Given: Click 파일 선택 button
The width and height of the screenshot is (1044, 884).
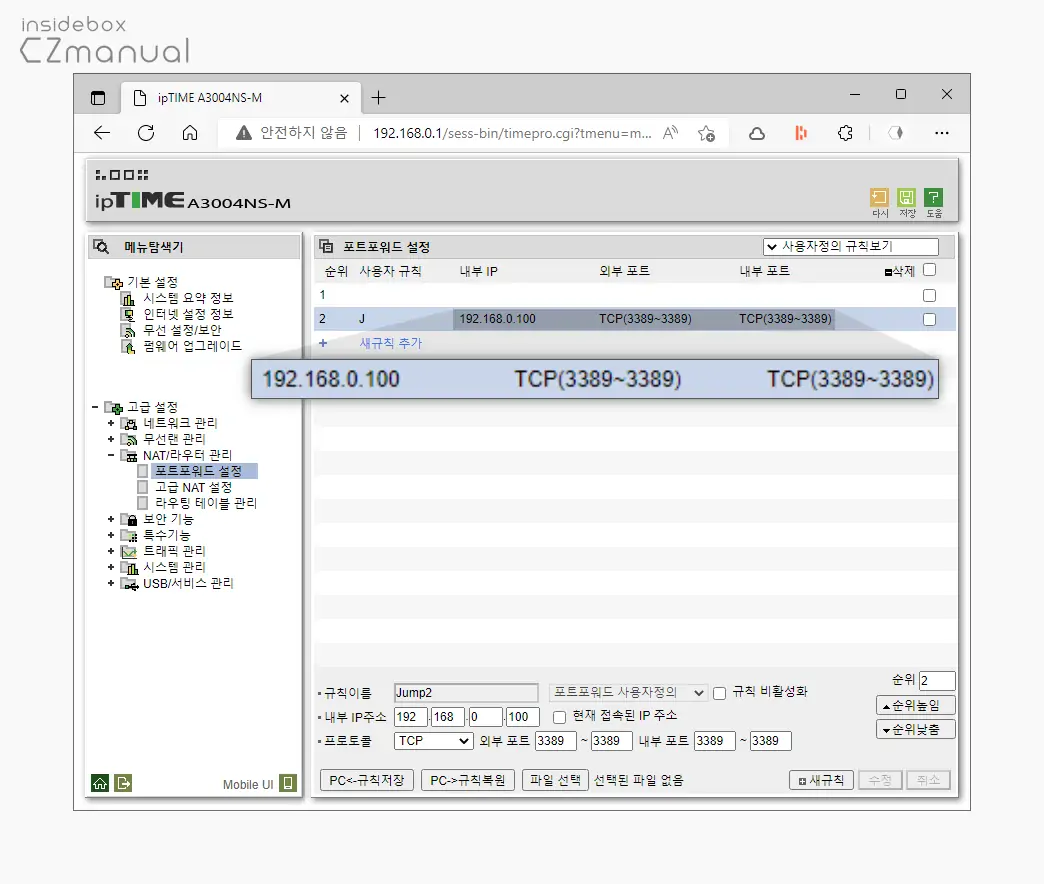Looking at the screenshot, I should (555, 780).
